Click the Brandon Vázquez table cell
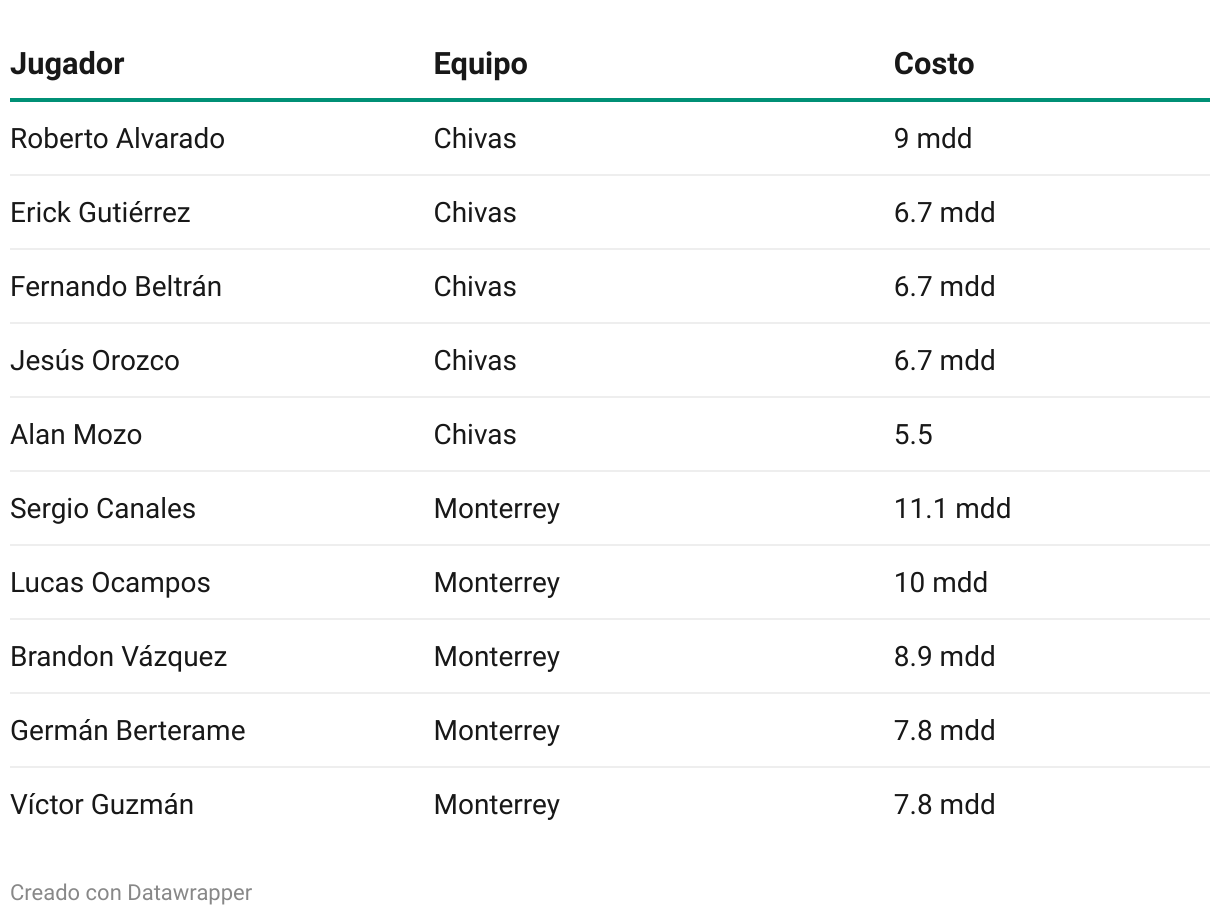Viewport: 1220px width, 916px height. tap(118, 656)
